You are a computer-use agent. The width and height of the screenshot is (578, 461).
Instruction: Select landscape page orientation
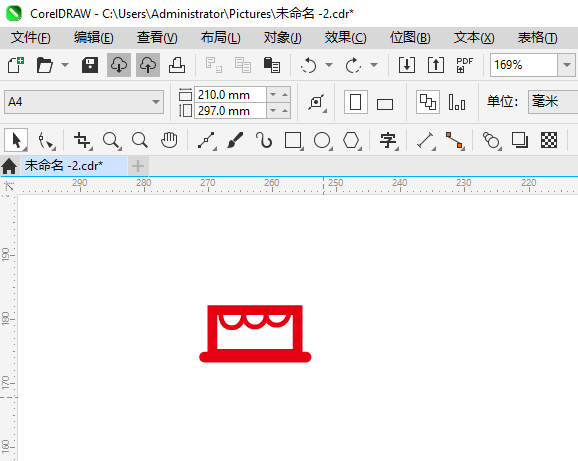pos(385,104)
